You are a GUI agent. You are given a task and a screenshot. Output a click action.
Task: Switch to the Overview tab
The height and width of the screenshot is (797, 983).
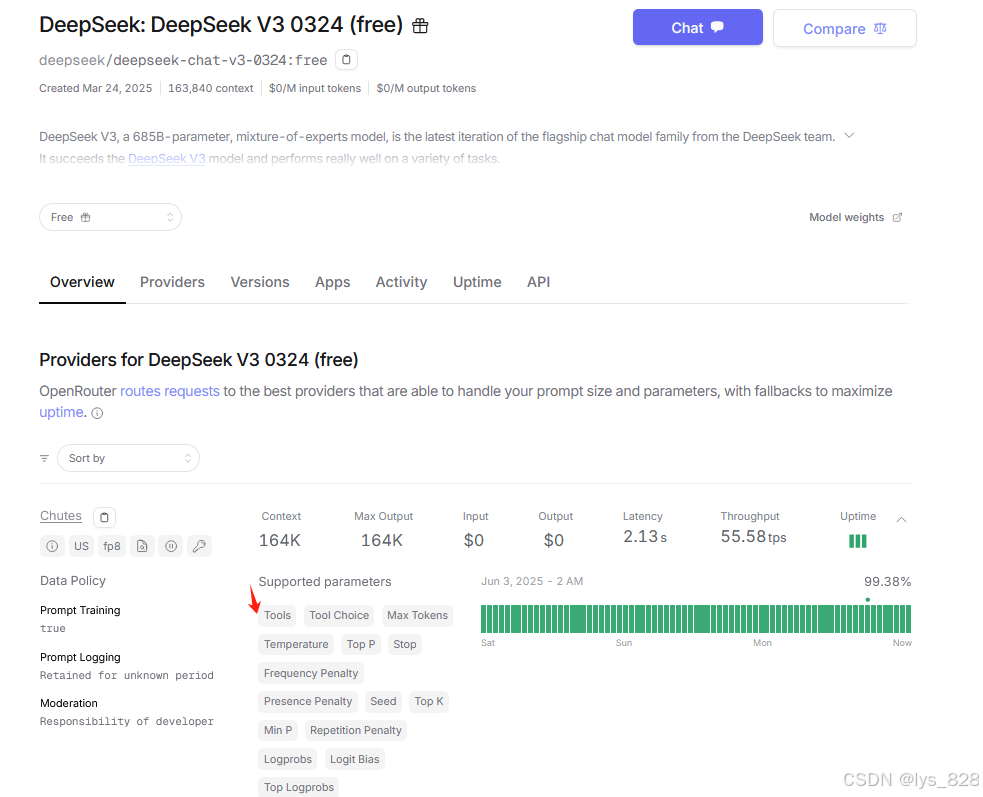(x=82, y=282)
